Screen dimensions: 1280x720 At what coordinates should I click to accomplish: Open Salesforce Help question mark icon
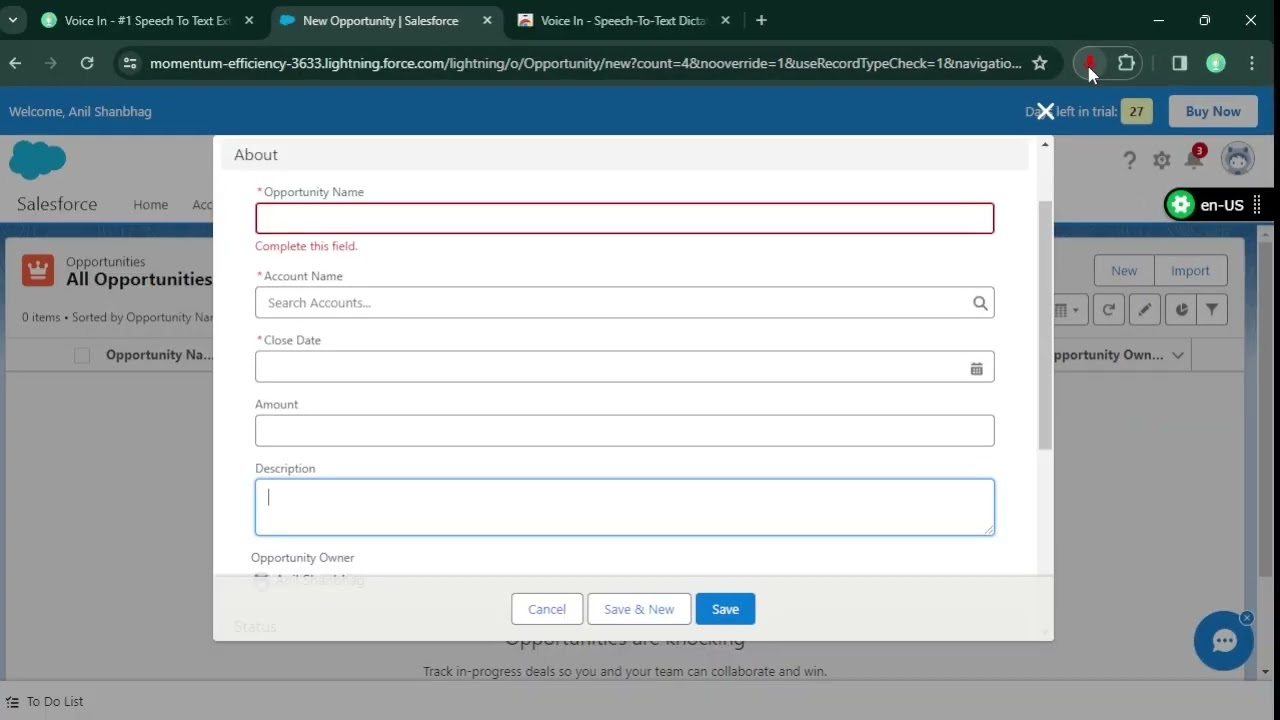(x=1129, y=160)
